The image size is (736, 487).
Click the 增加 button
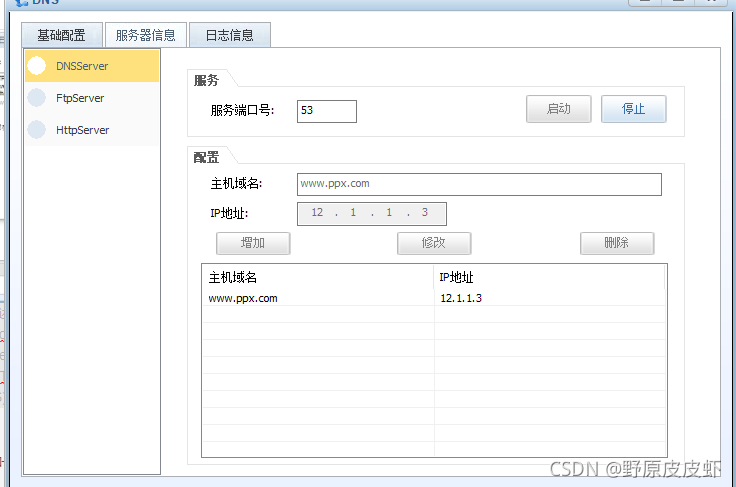(x=253, y=243)
